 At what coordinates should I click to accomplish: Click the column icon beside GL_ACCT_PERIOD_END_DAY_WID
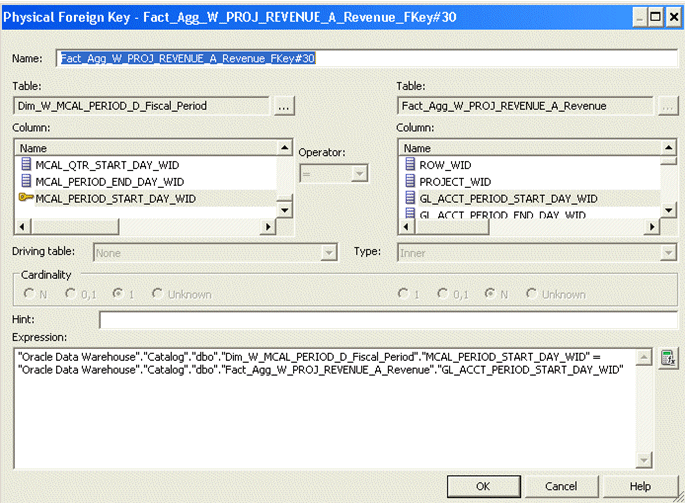(x=410, y=213)
